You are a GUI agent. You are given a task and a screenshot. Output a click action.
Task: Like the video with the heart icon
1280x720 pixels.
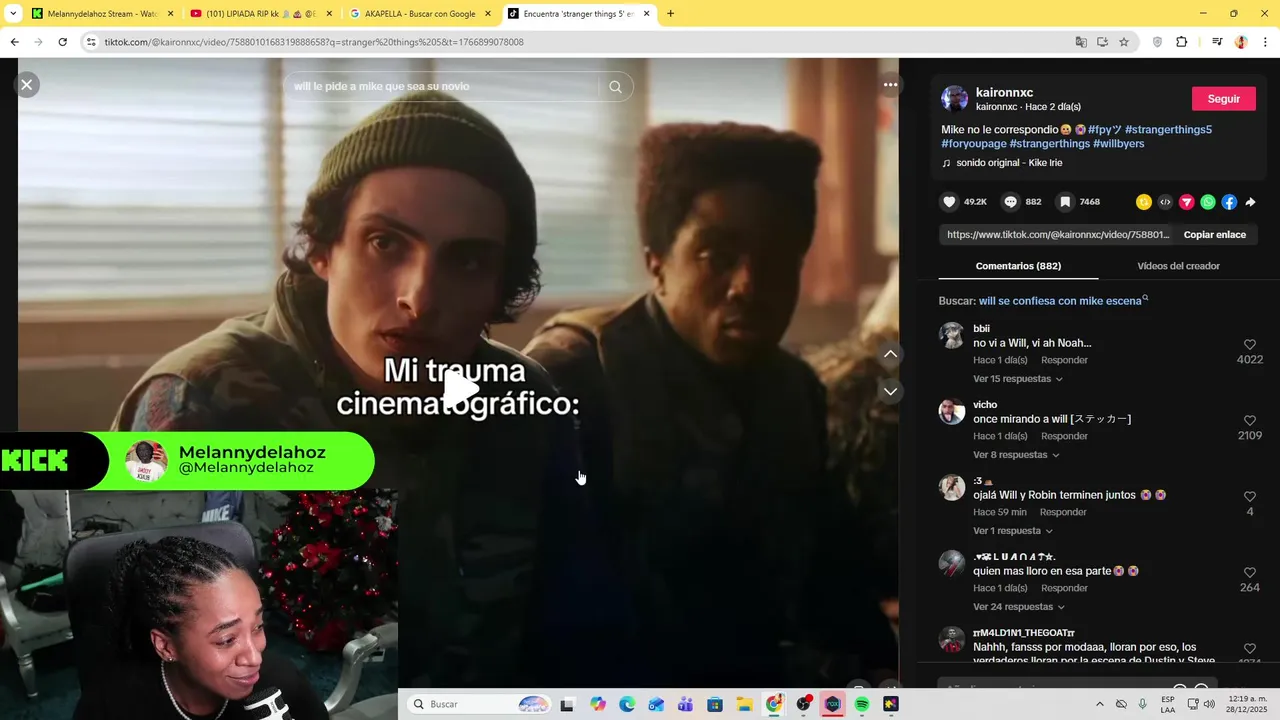coord(949,202)
